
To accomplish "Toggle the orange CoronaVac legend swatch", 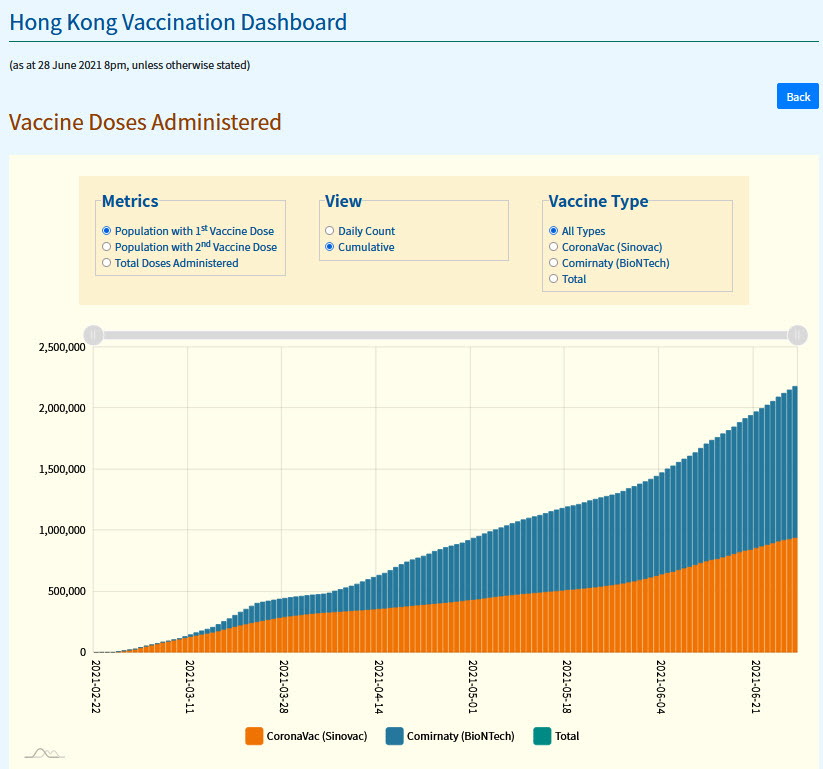I will pyautogui.click(x=254, y=736).
